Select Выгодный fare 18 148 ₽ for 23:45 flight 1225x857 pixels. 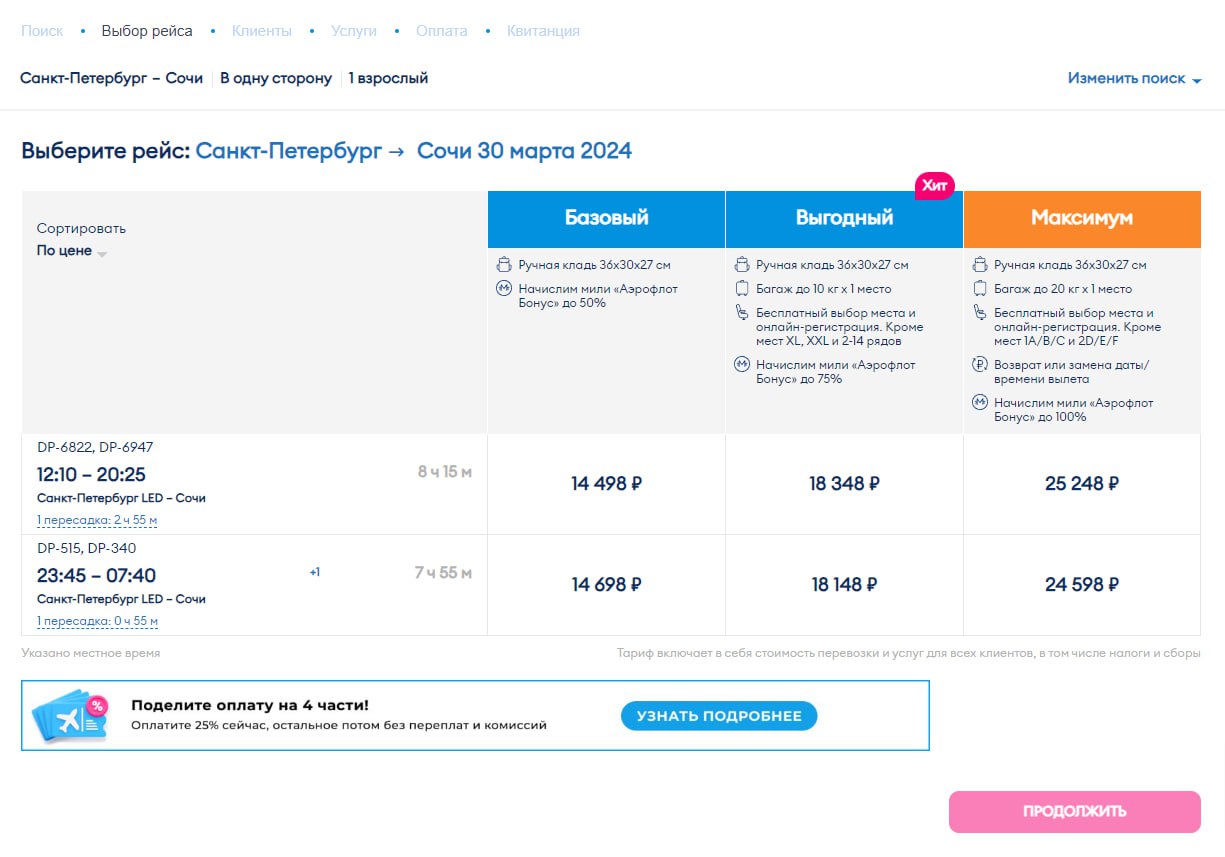(x=844, y=585)
